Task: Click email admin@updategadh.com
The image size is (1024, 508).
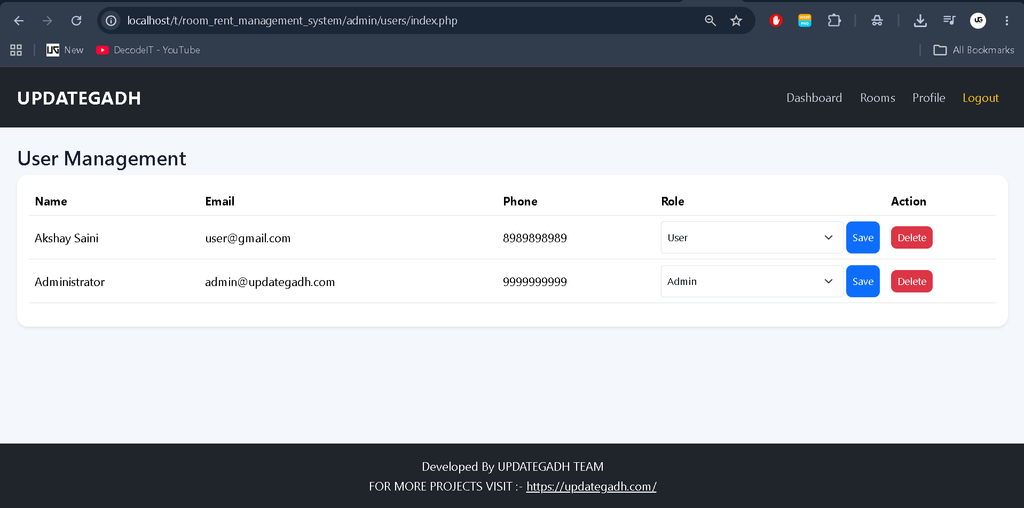Action: tap(270, 282)
